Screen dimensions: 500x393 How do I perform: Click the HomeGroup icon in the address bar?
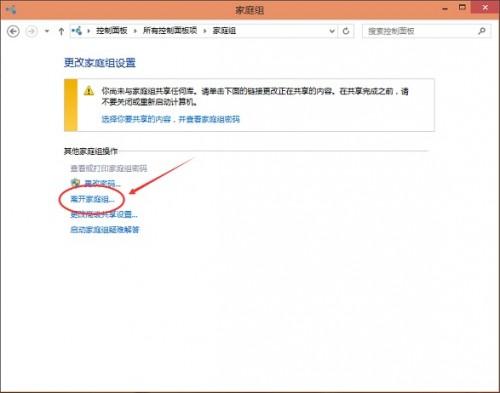[77, 31]
